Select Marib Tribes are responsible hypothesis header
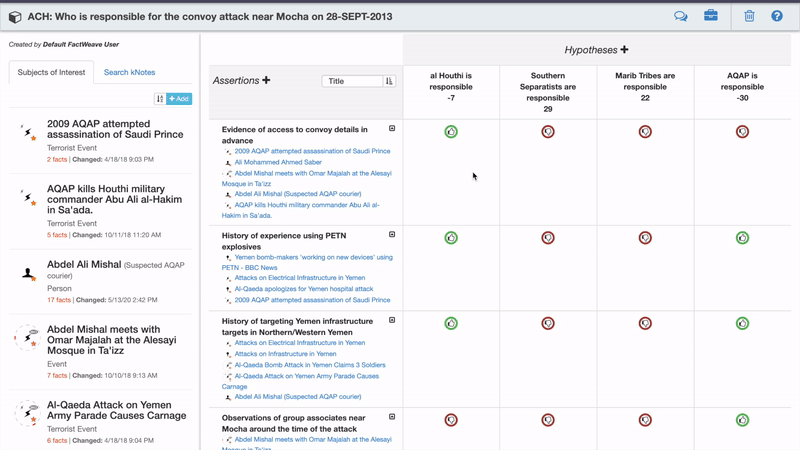 pyautogui.click(x=645, y=87)
